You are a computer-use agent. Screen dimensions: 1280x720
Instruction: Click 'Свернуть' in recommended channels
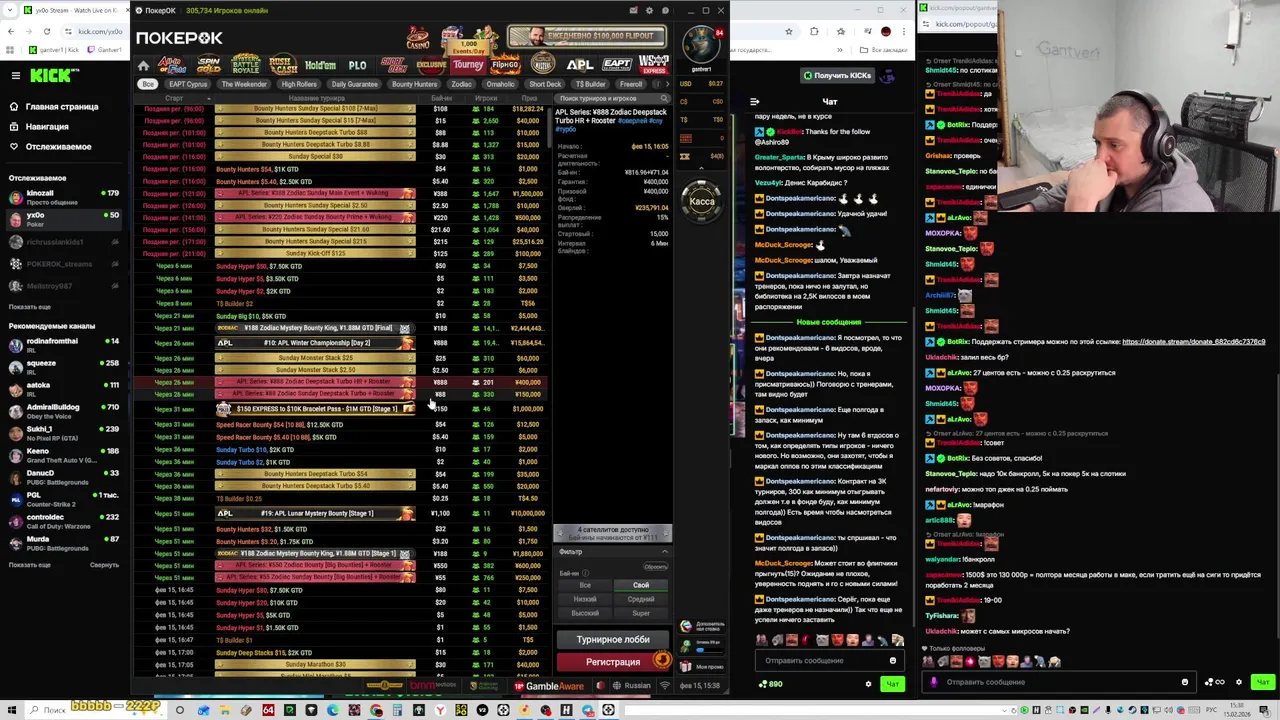104,565
